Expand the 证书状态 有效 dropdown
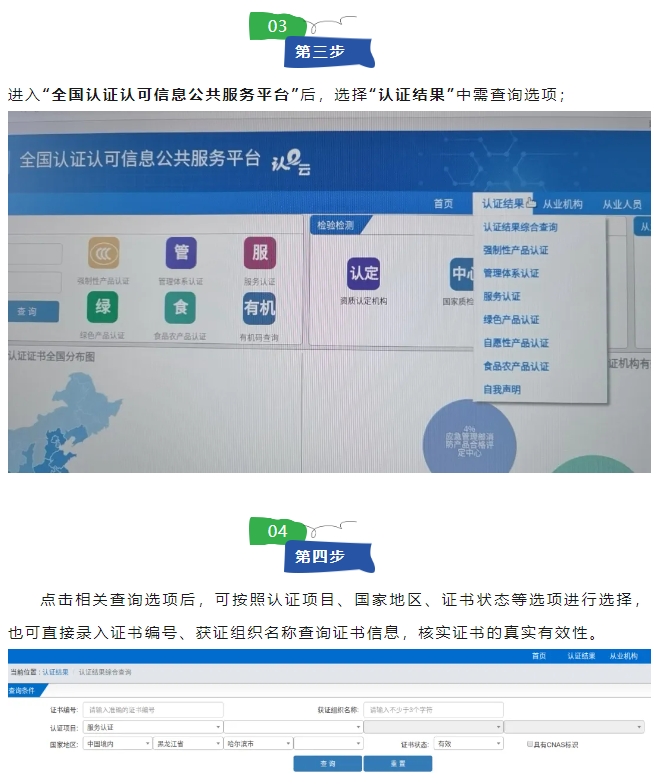Image resolution: width=661 pixels, height=784 pixels. click(x=469, y=744)
